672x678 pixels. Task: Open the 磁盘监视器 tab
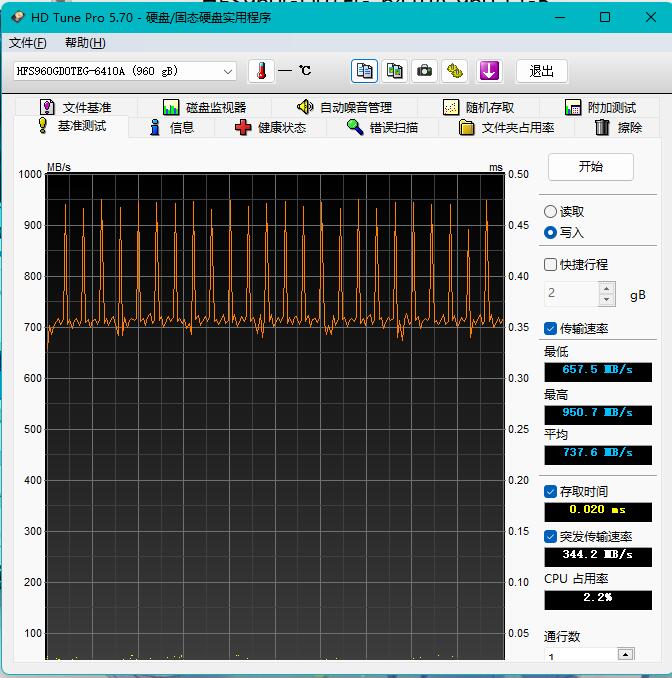[x=205, y=107]
